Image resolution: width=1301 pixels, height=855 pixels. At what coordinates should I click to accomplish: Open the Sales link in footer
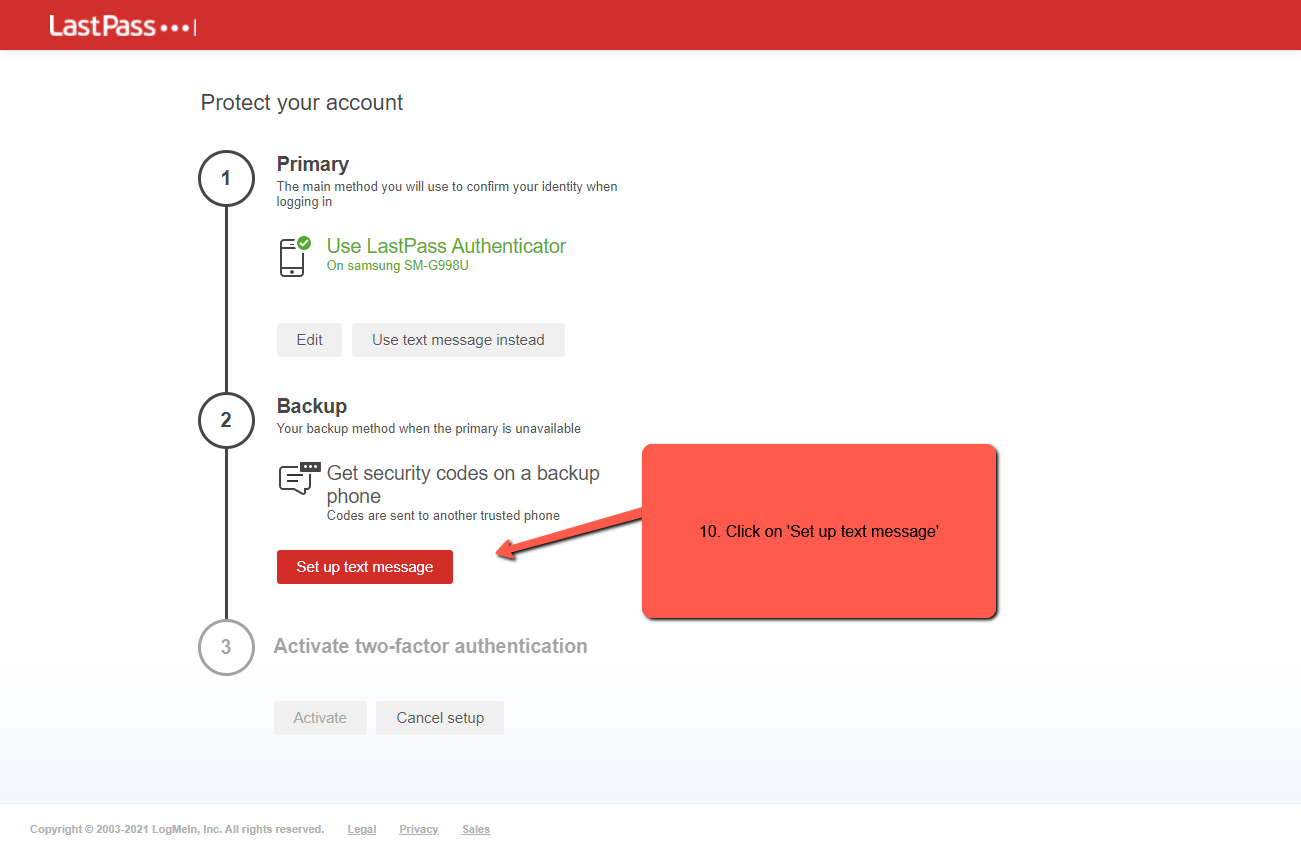point(476,829)
